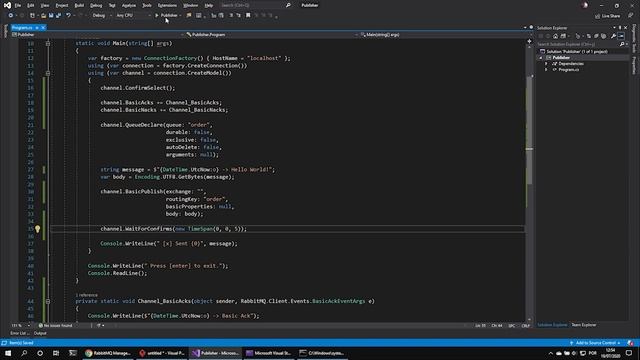Click the Switch Views icon in Solution Explorer
This screenshot has width=640, height=360.
tap(563, 36)
